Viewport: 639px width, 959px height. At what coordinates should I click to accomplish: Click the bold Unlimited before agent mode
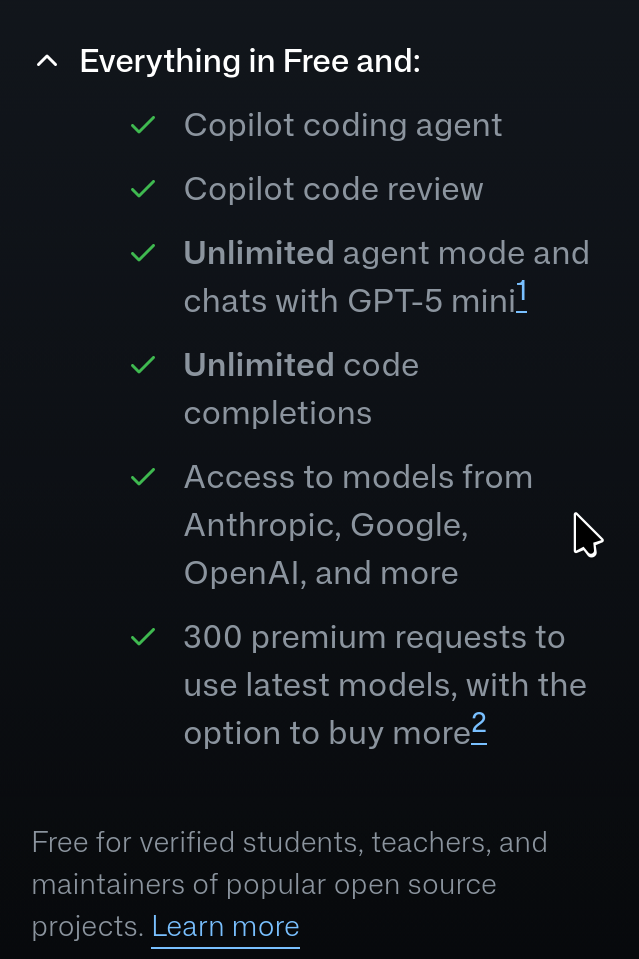click(259, 253)
